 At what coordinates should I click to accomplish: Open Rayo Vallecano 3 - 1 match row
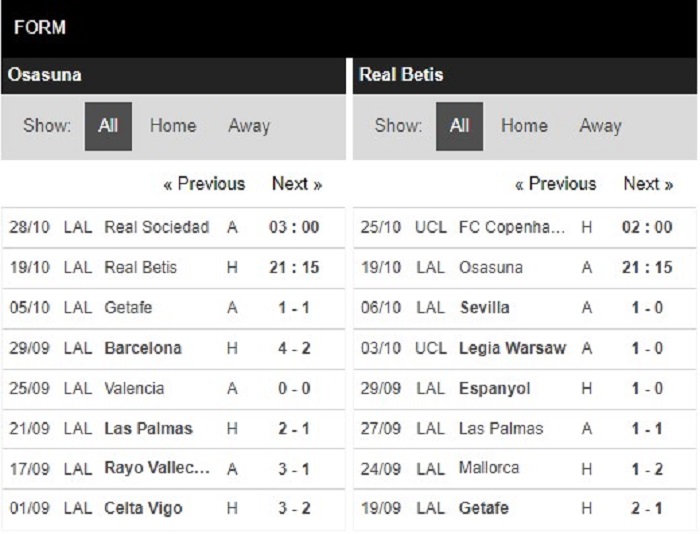coord(173,469)
